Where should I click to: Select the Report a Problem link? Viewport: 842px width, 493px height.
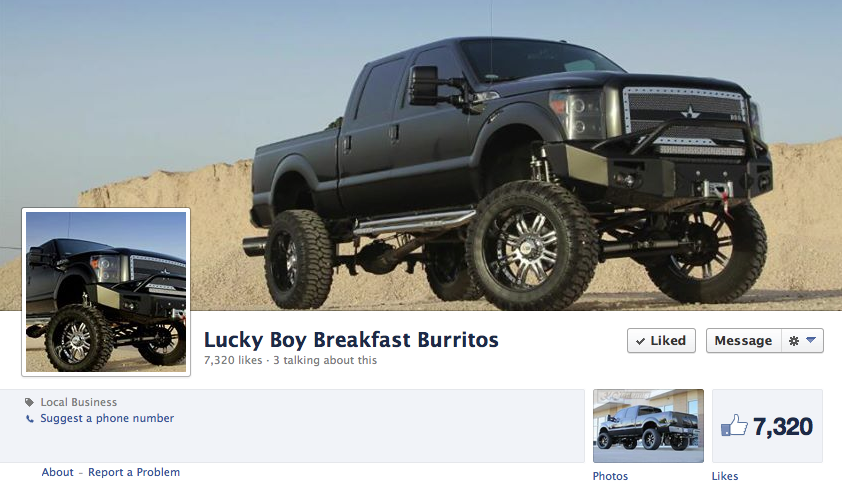coord(134,472)
